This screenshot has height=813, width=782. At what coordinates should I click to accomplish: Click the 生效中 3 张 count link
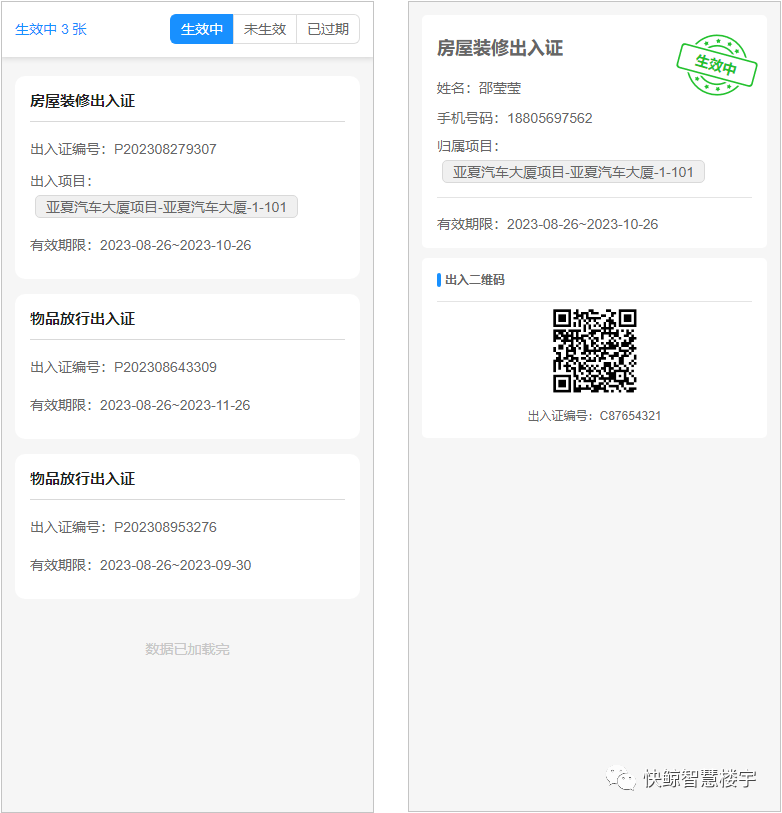[x=51, y=29]
